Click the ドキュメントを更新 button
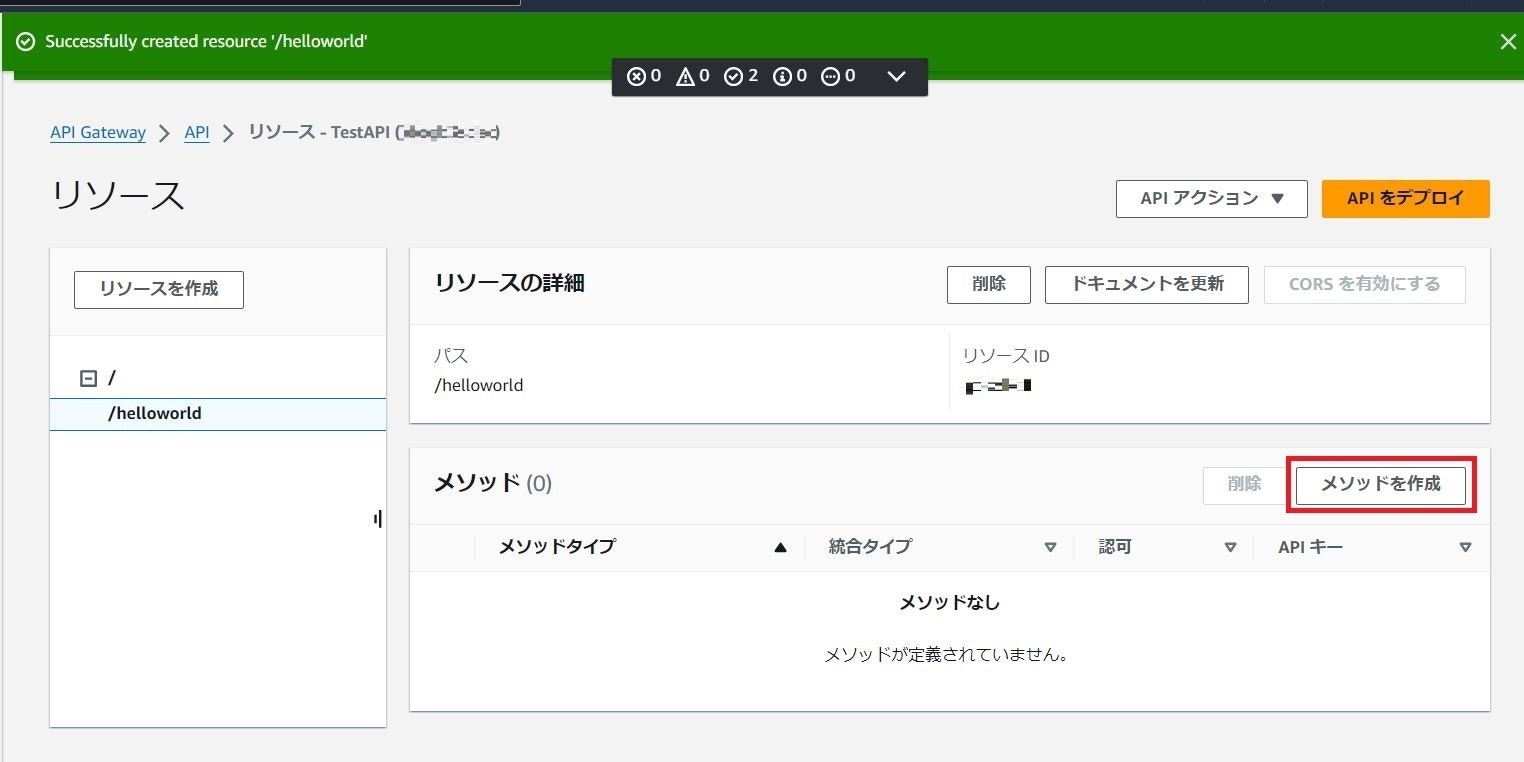This screenshot has height=762, width=1524. click(x=1147, y=284)
